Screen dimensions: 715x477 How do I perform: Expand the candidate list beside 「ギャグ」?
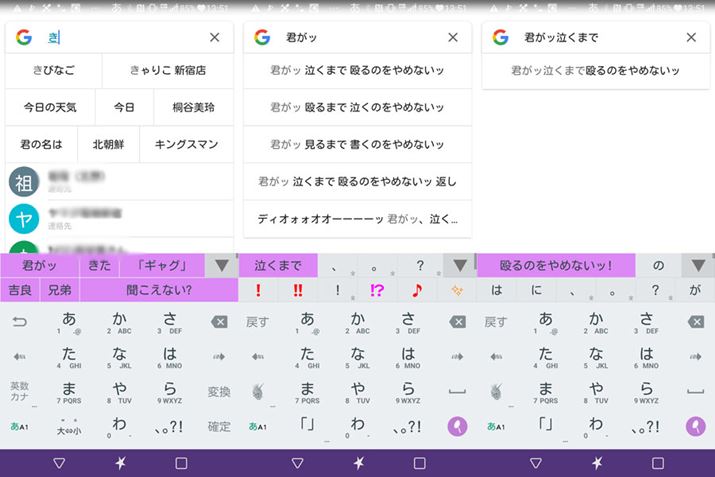pos(221,266)
